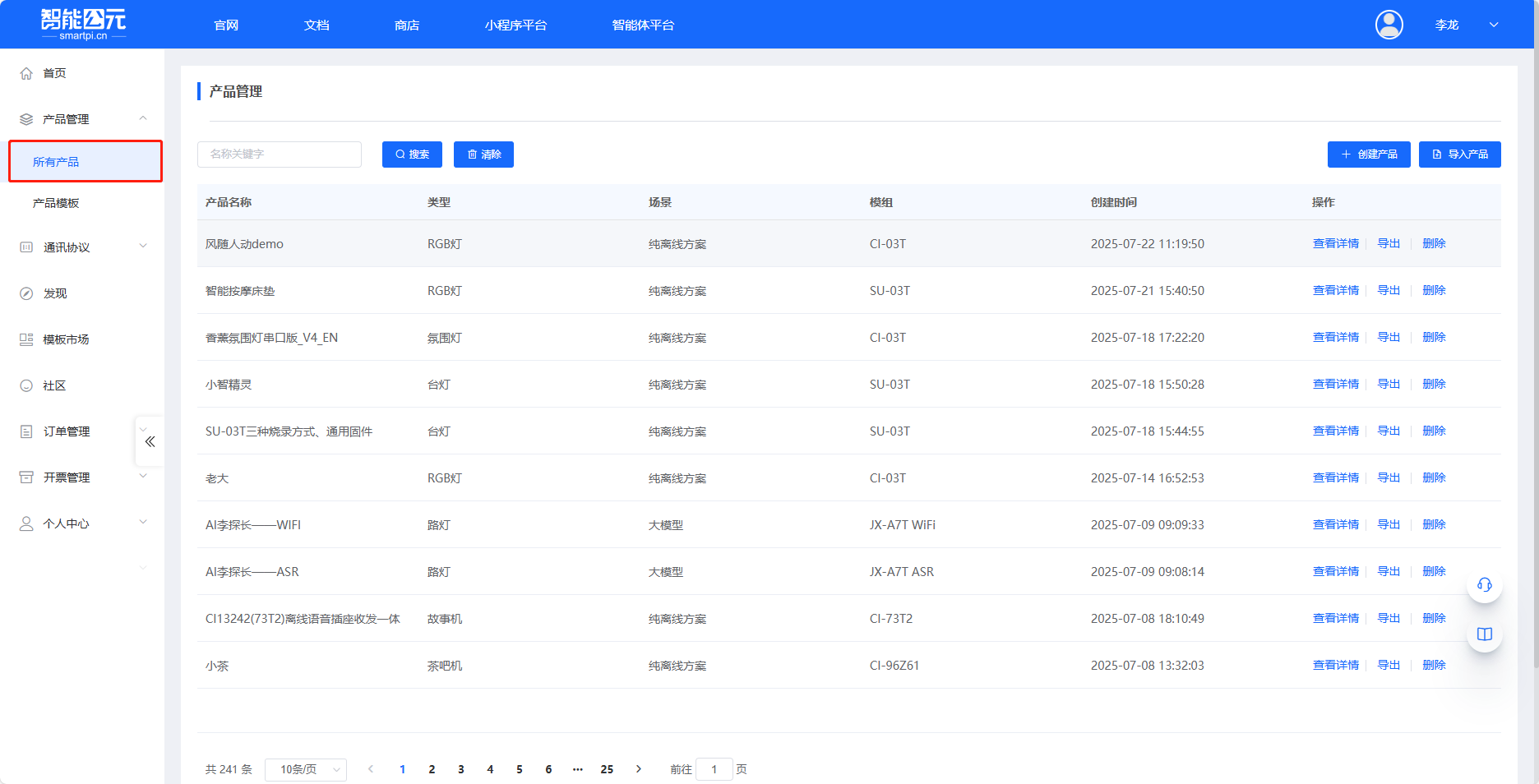The width and height of the screenshot is (1539, 784).
Task: Open 小程序平台 in top navigation
Action: 515,25
